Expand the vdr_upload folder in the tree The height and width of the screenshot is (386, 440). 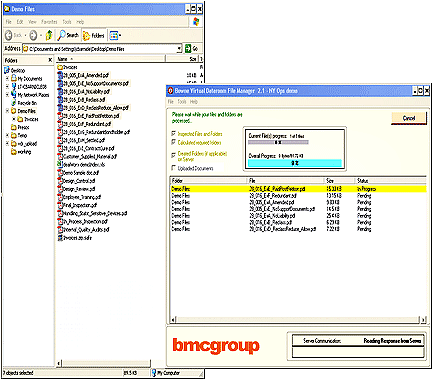(x=7, y=143)
